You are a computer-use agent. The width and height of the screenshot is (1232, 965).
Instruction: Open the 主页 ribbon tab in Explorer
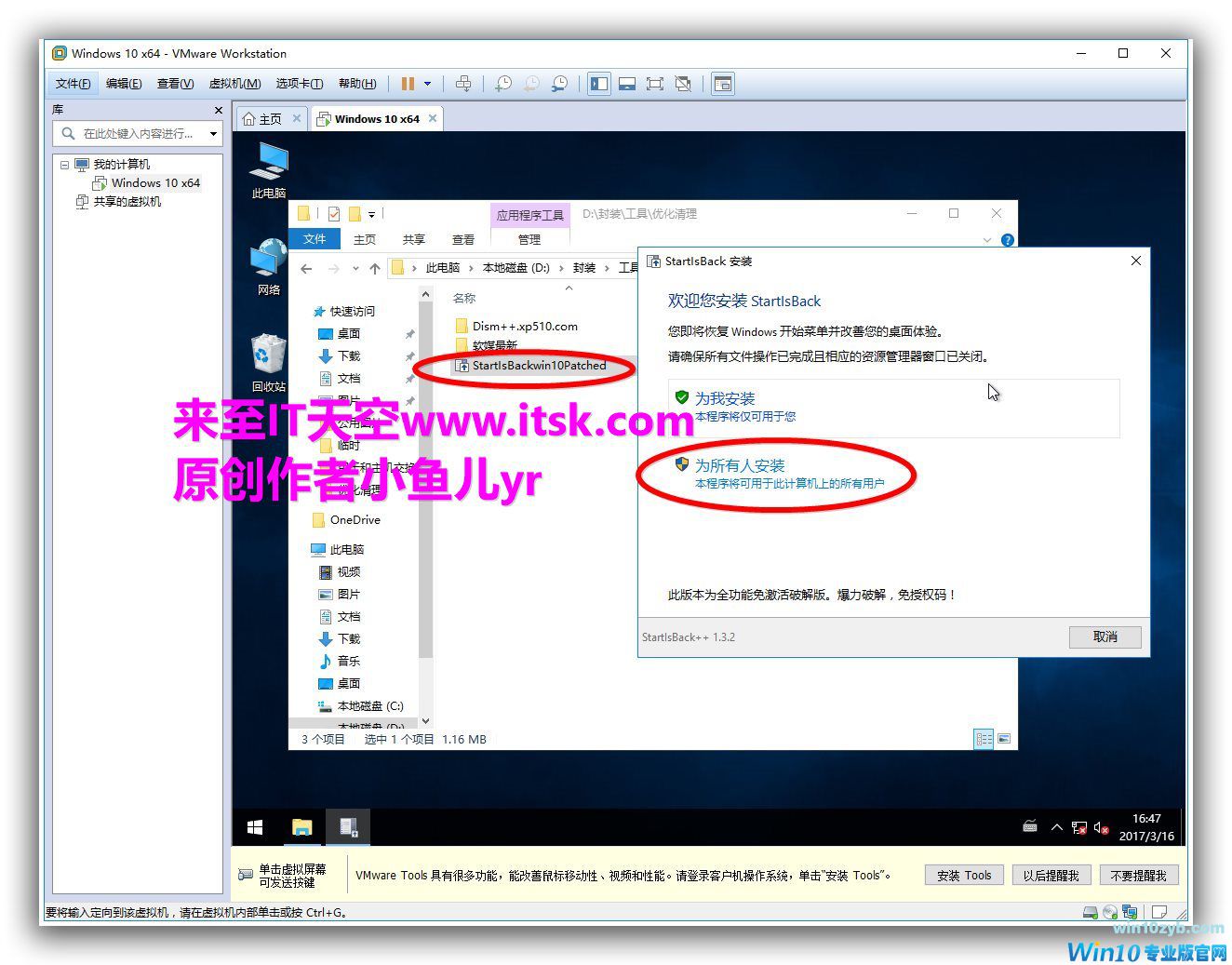coord(365,239)
